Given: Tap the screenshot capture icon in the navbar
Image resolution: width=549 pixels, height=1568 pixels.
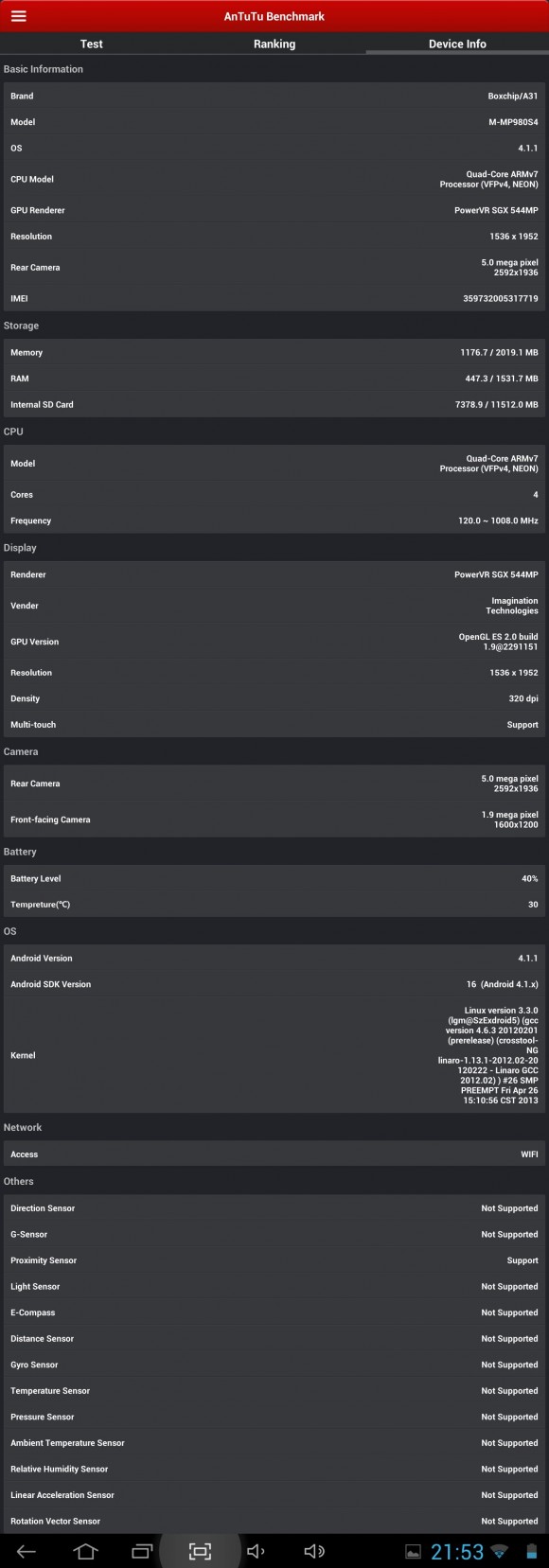Looking at the screenshot, I should pos(199,1551).
